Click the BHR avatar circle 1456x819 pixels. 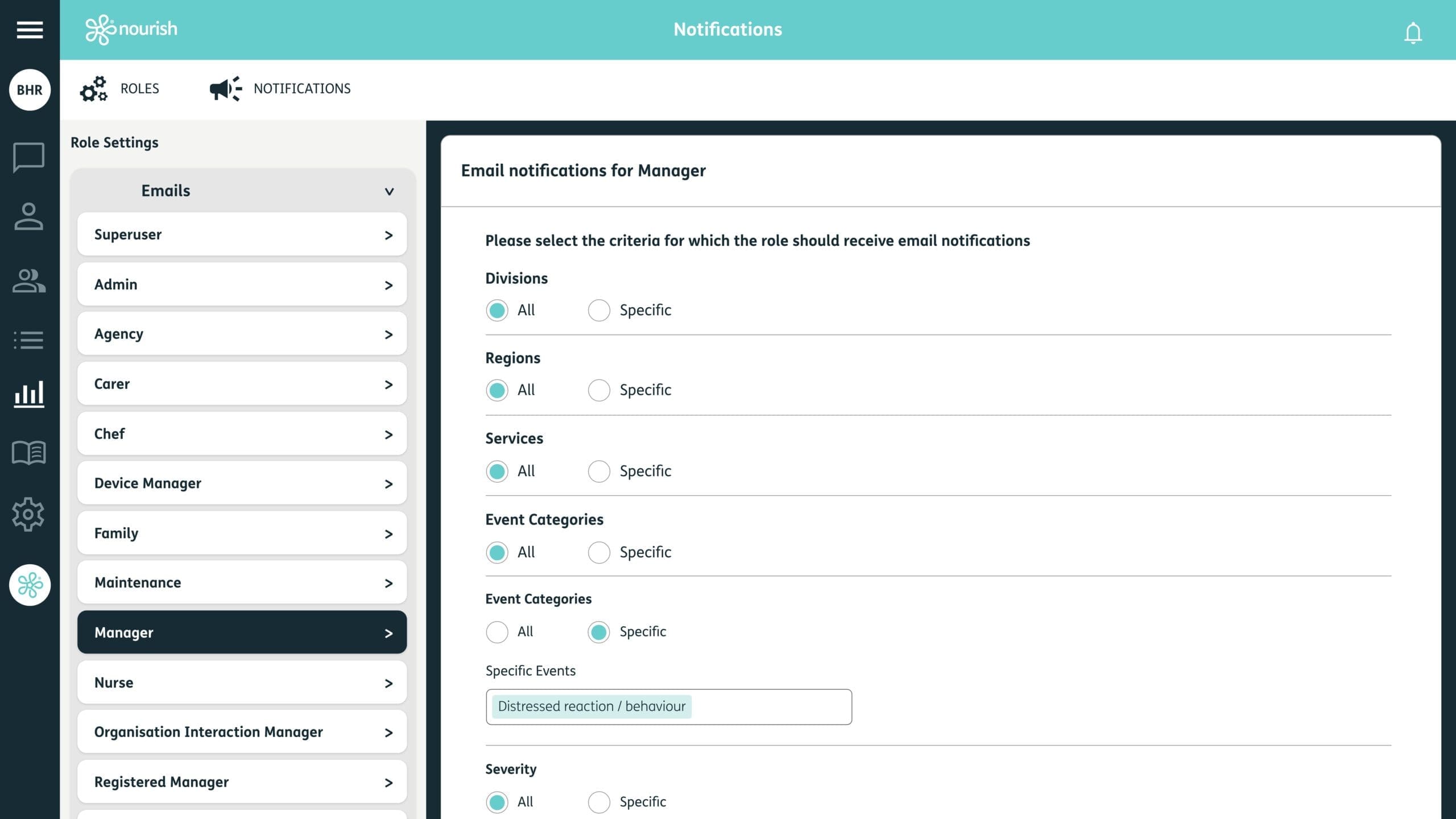[30, 90]
